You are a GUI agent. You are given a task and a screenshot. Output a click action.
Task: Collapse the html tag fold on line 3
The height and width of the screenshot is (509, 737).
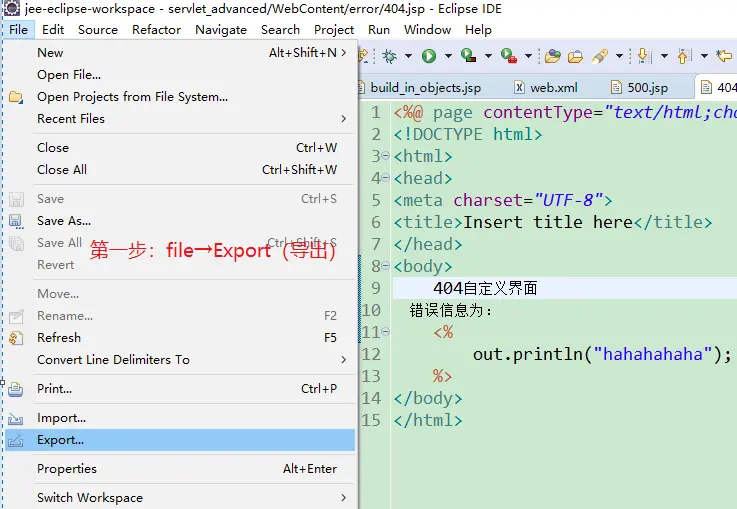pos(386,157)
